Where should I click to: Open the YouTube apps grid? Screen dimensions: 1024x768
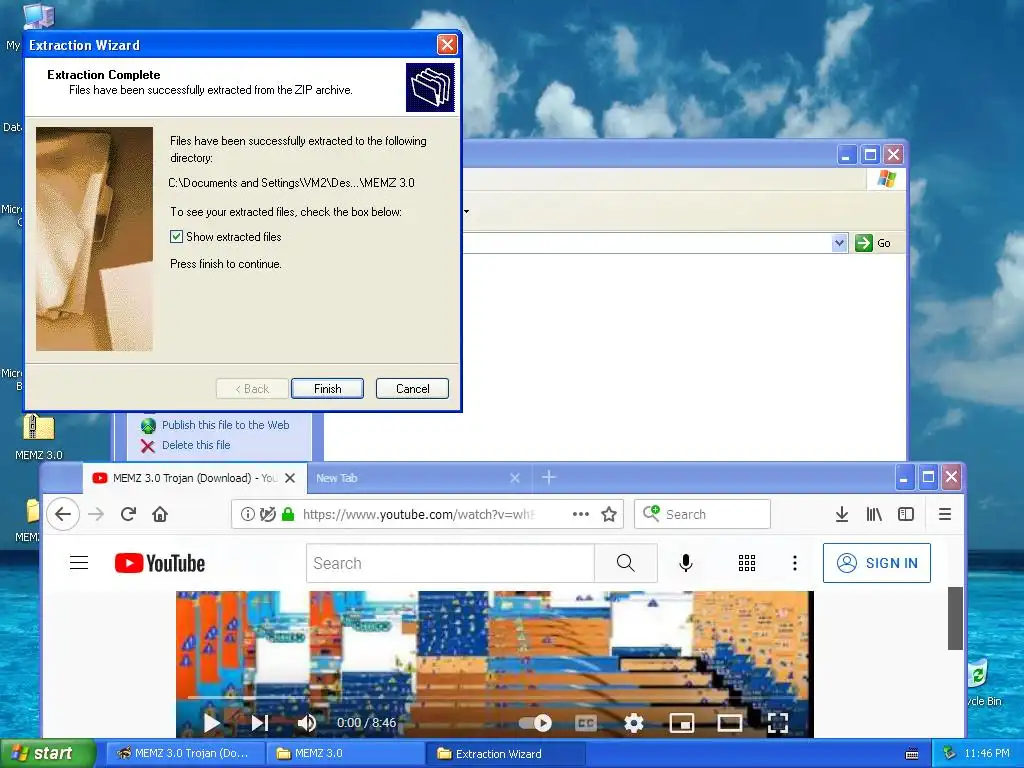[x=746, y=563]
